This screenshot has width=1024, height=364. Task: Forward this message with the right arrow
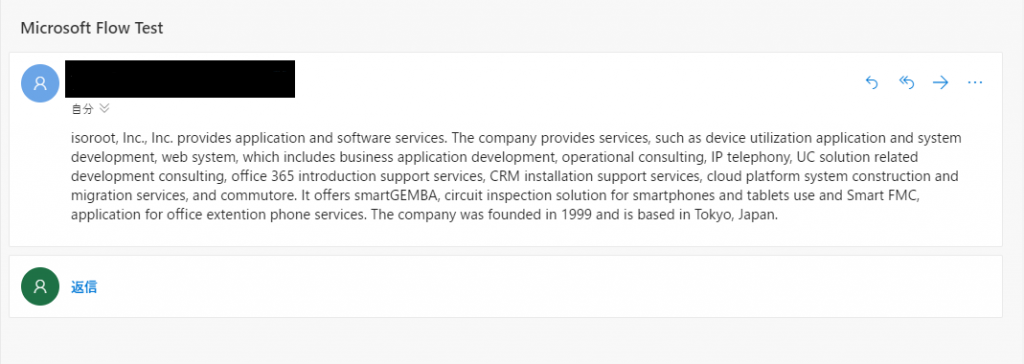[940, 82]
